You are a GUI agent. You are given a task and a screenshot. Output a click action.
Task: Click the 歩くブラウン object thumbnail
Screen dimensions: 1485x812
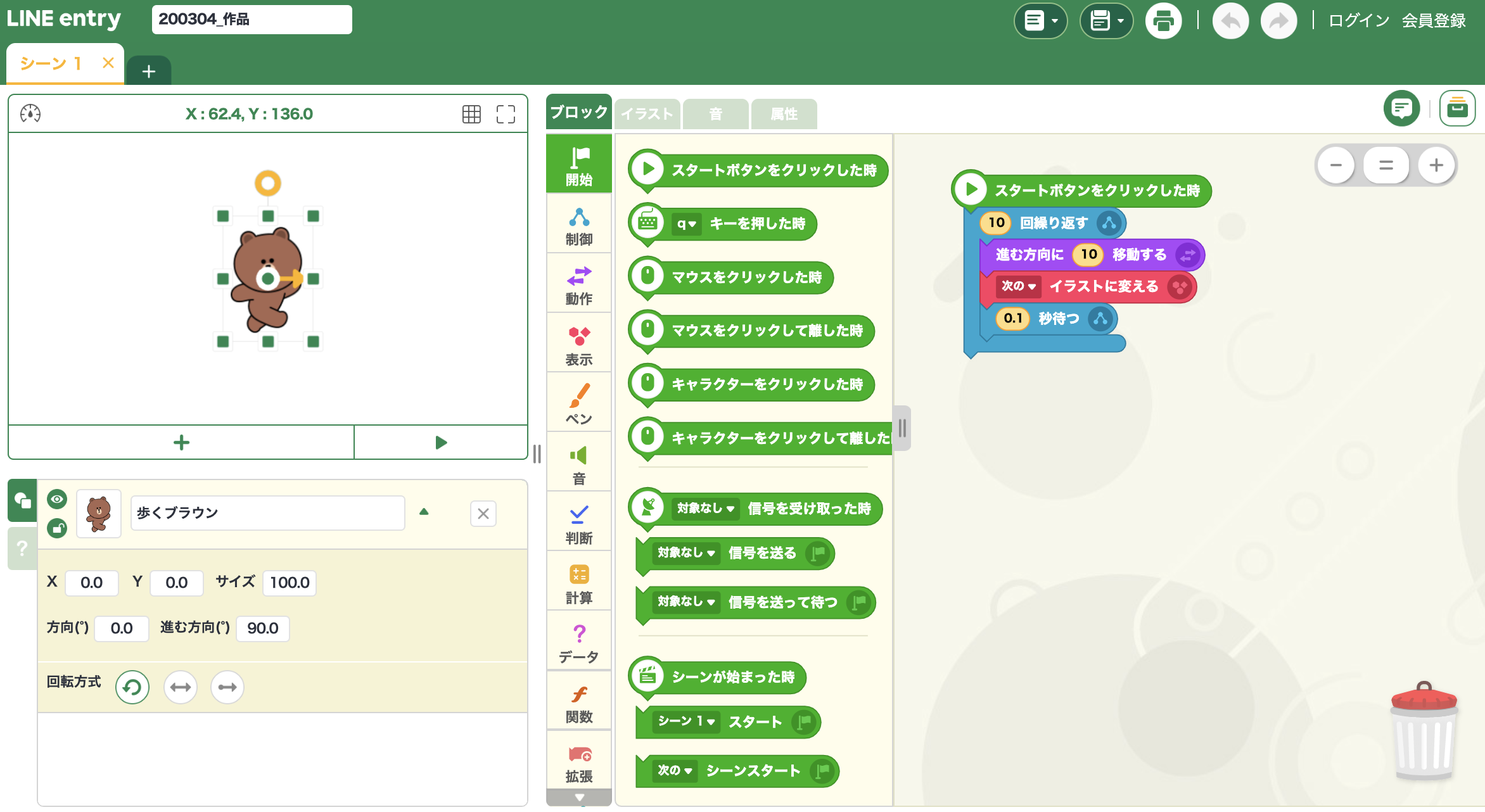coord(99,514)
